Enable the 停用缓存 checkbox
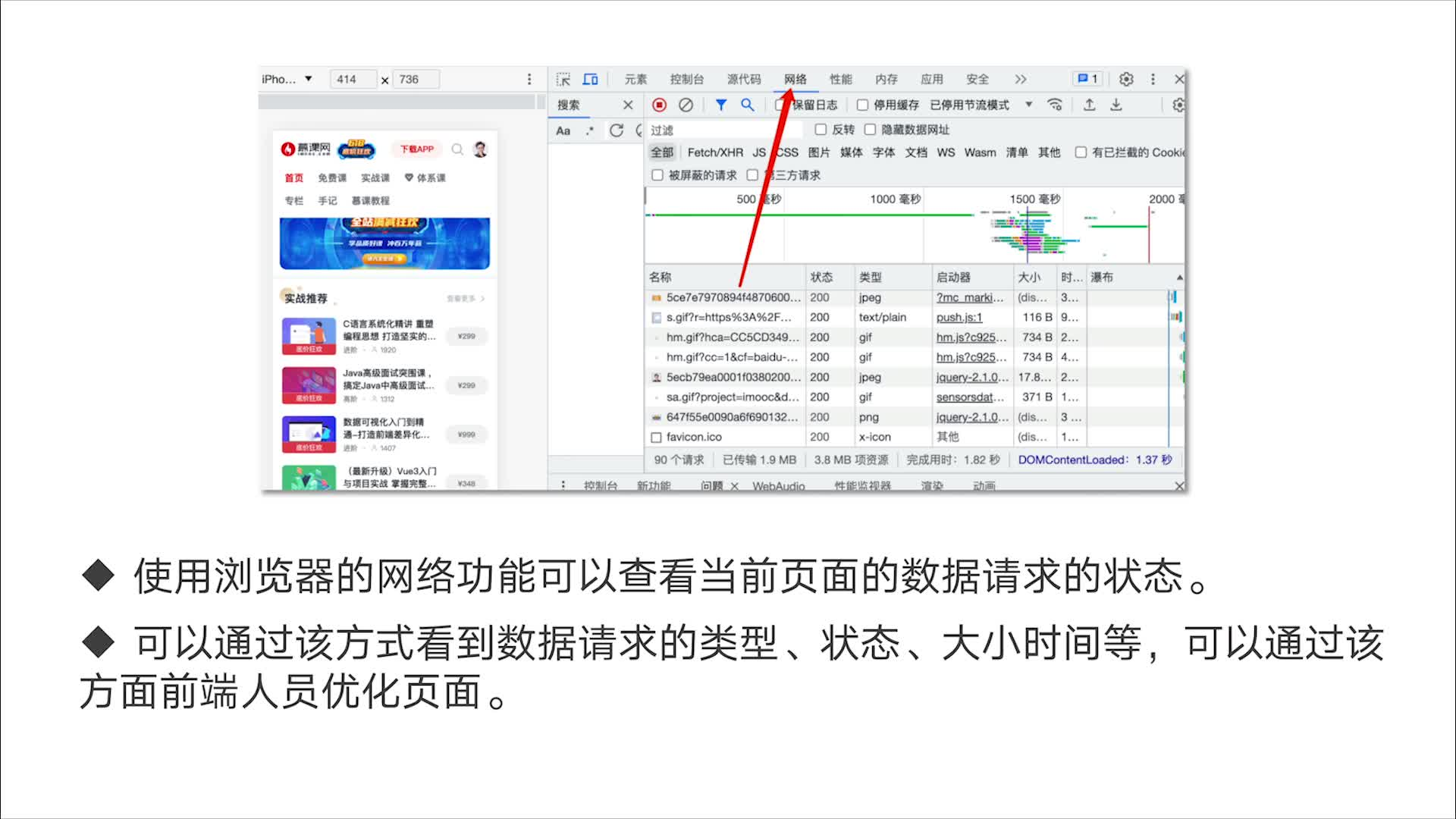1456x819 pixels. [x=862, y=105]
